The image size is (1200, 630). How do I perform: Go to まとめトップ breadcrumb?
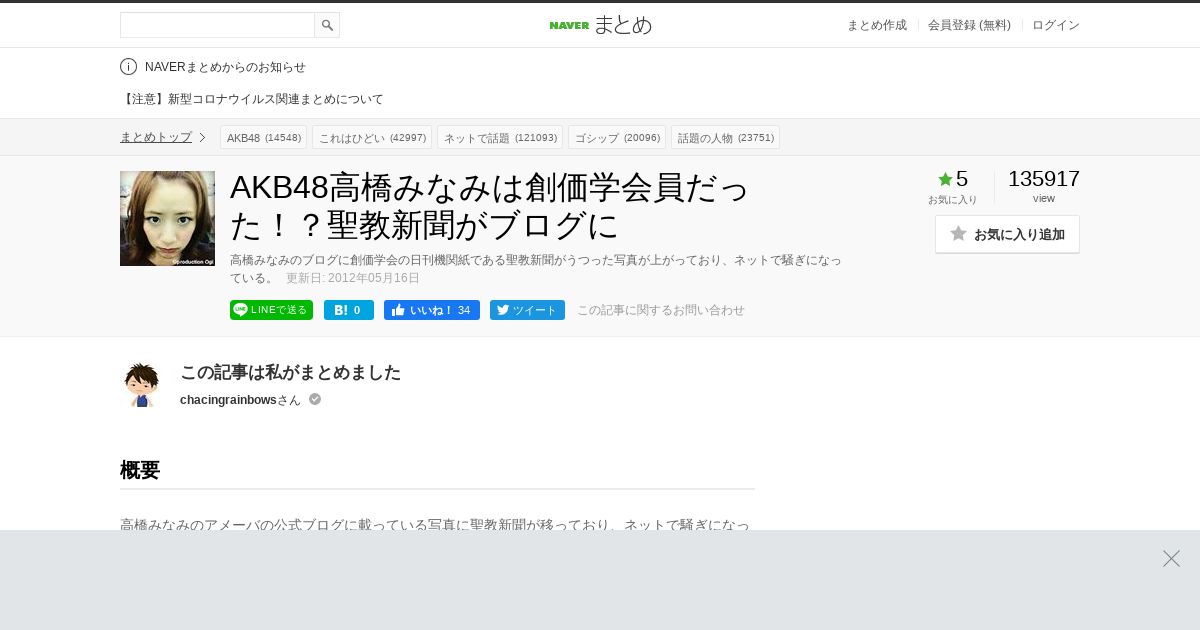pos(156,137)
